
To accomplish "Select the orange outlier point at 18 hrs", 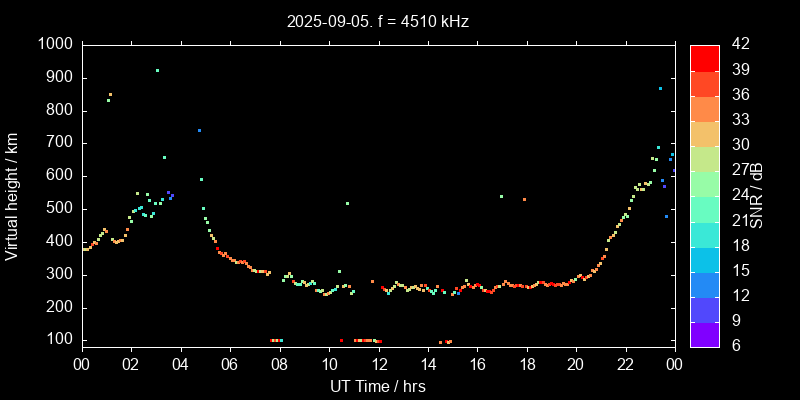I will 524,199.
